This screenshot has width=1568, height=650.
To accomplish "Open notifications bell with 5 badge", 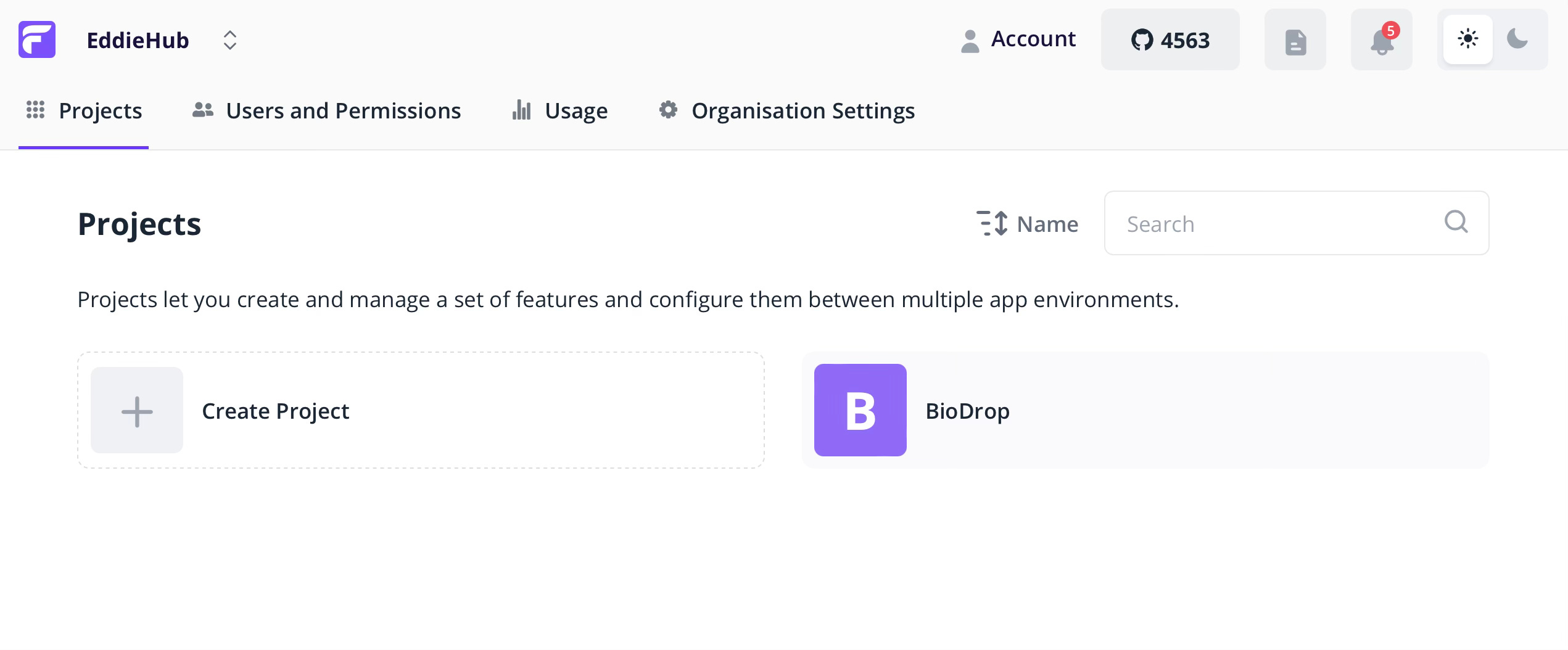I will (x=1382, y=40).
